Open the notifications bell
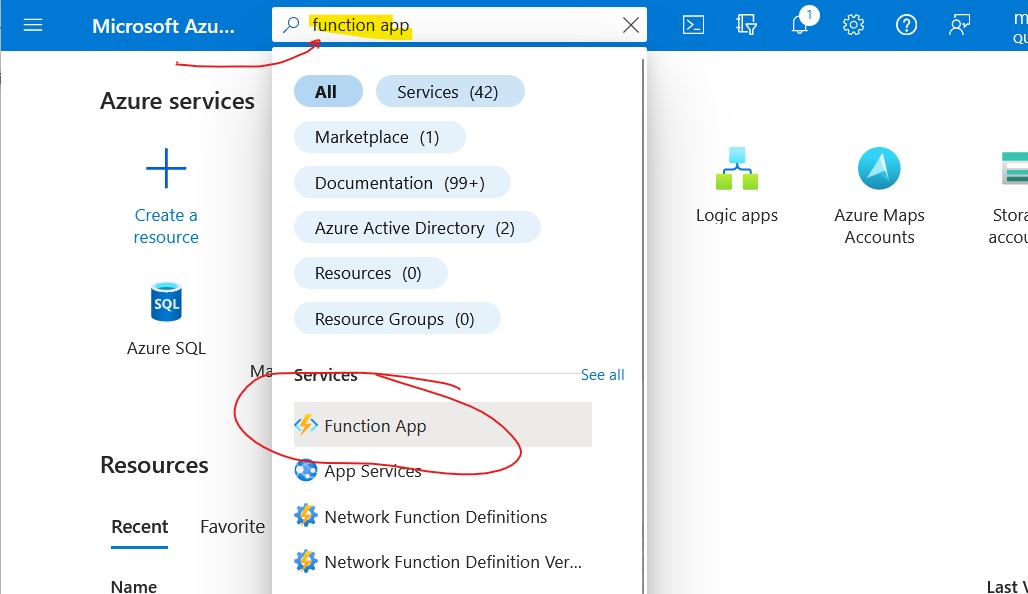The width and height of the screenshot is (1028, 594). coord(800,24)
